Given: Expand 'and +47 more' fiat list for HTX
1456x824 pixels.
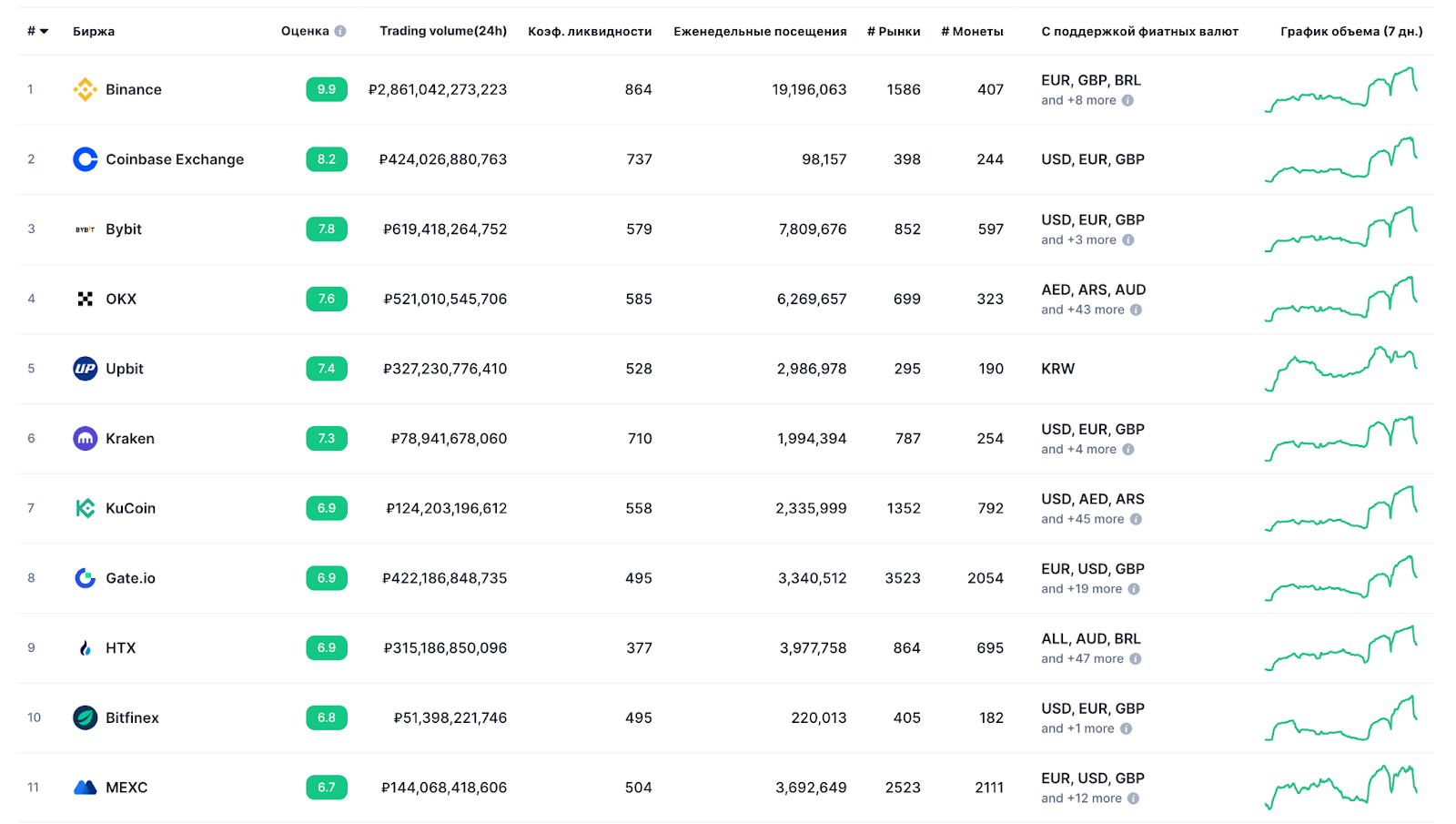Looking at the screenshot, I should [1082, 659].
